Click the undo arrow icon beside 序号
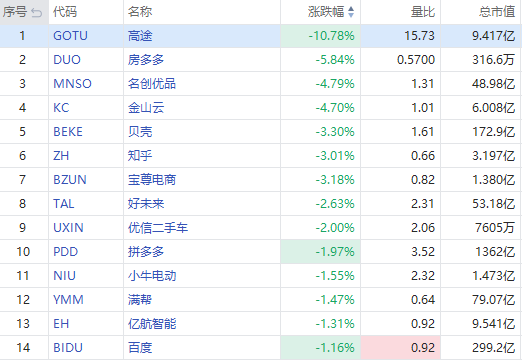Image resolution: width=522 pixels, height=360 pixels. (36, 13)
